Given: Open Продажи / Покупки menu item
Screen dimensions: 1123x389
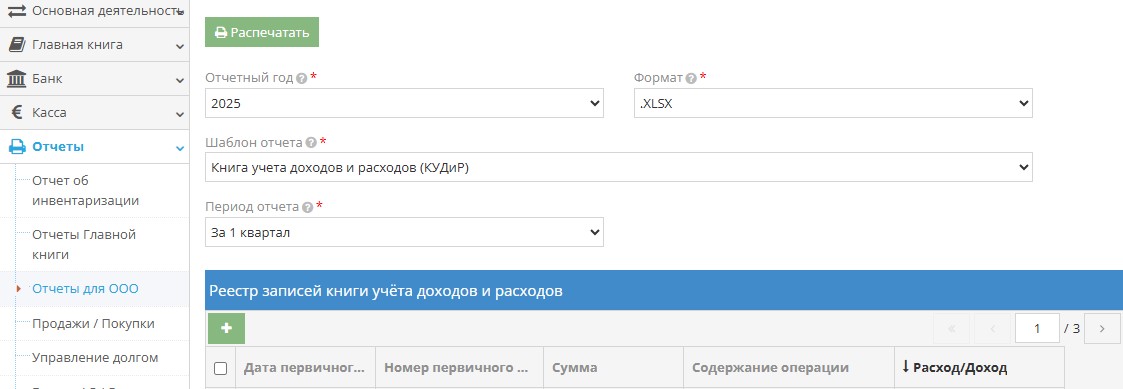Looking at the screenshot, I should pyautogui.click(x=93, y=324).
